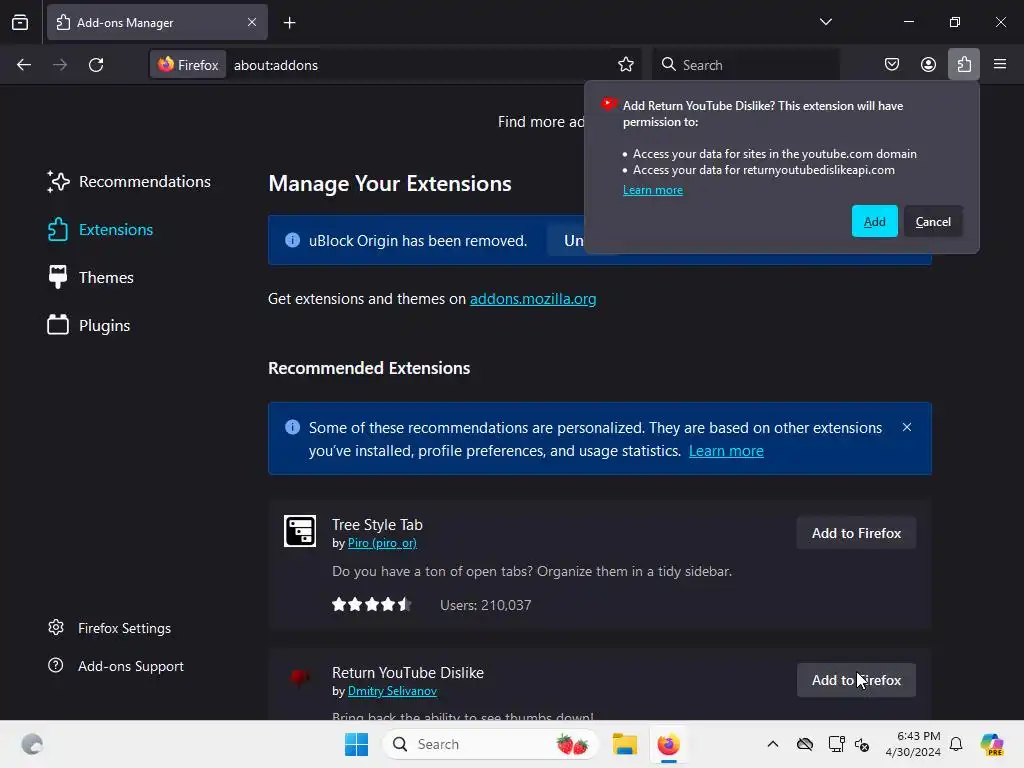Click the Windows taskbar Search box
This screenshot has height=768, width=1024.
click(x=490, y=744)
